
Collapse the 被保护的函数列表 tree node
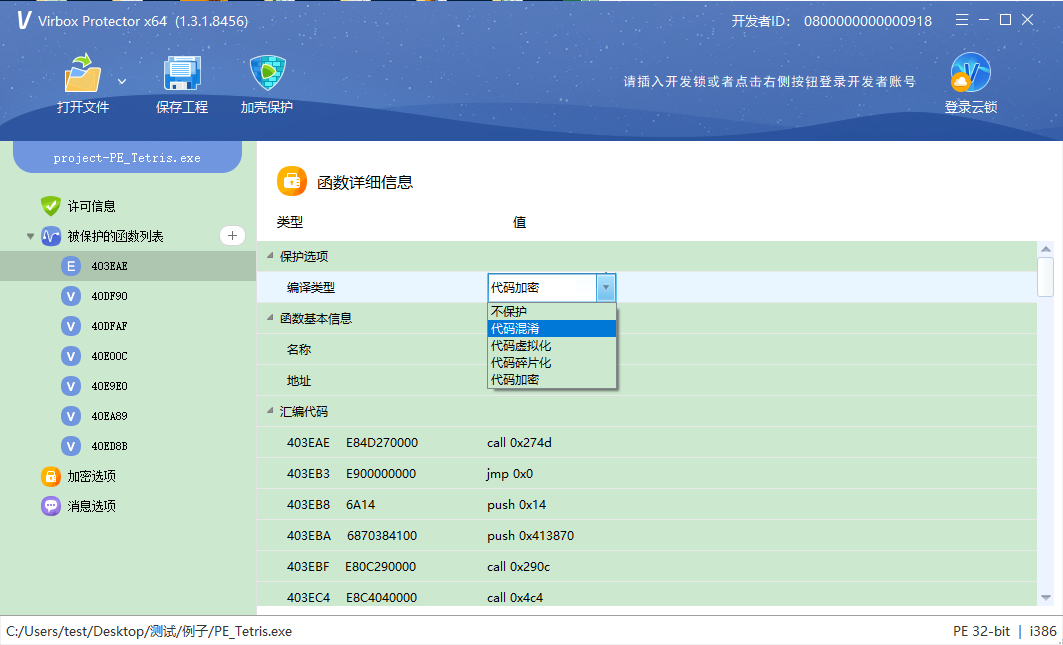point(30,237)
